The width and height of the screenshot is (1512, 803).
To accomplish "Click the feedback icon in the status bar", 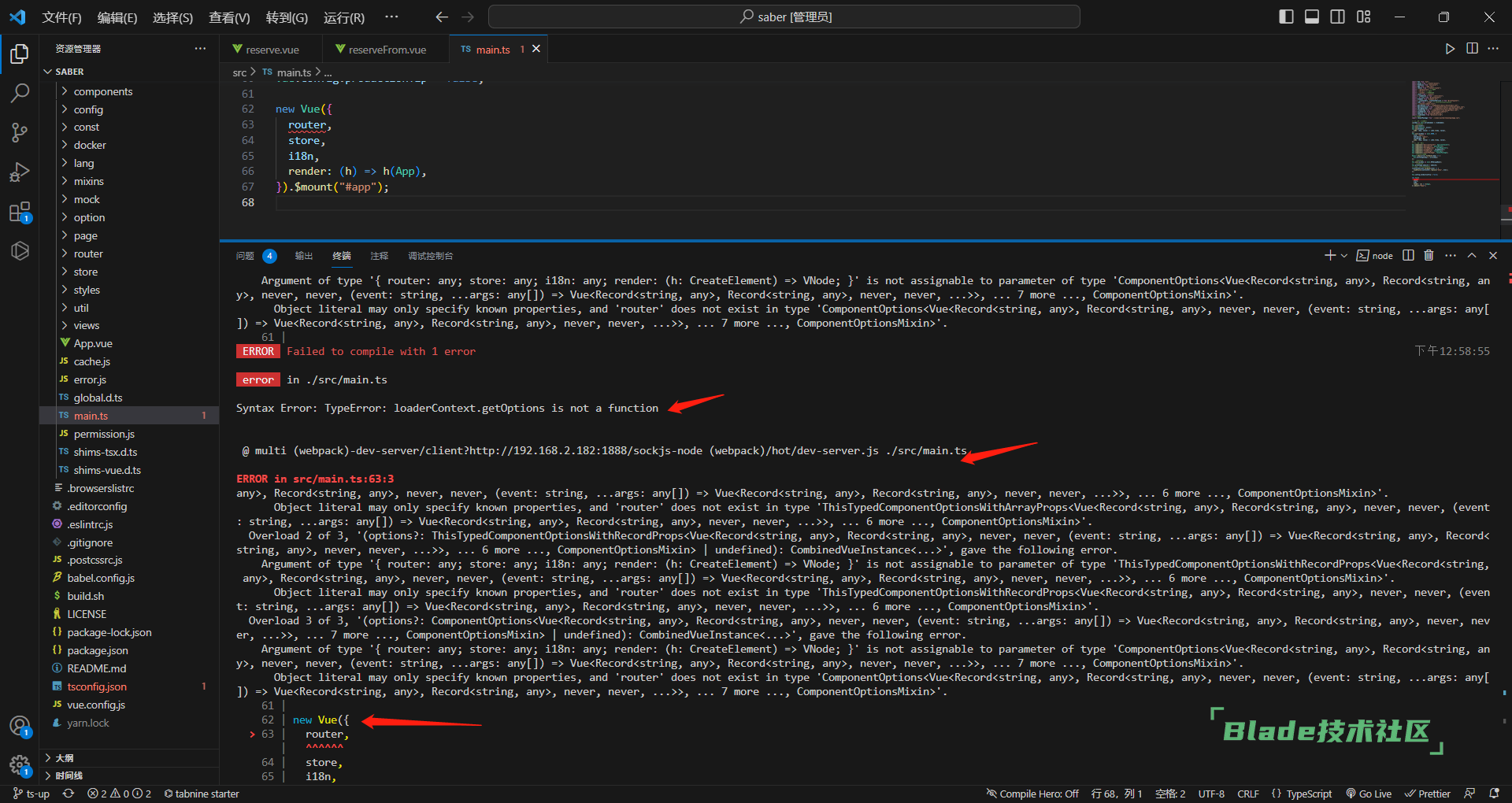I will click(1469, 794).
